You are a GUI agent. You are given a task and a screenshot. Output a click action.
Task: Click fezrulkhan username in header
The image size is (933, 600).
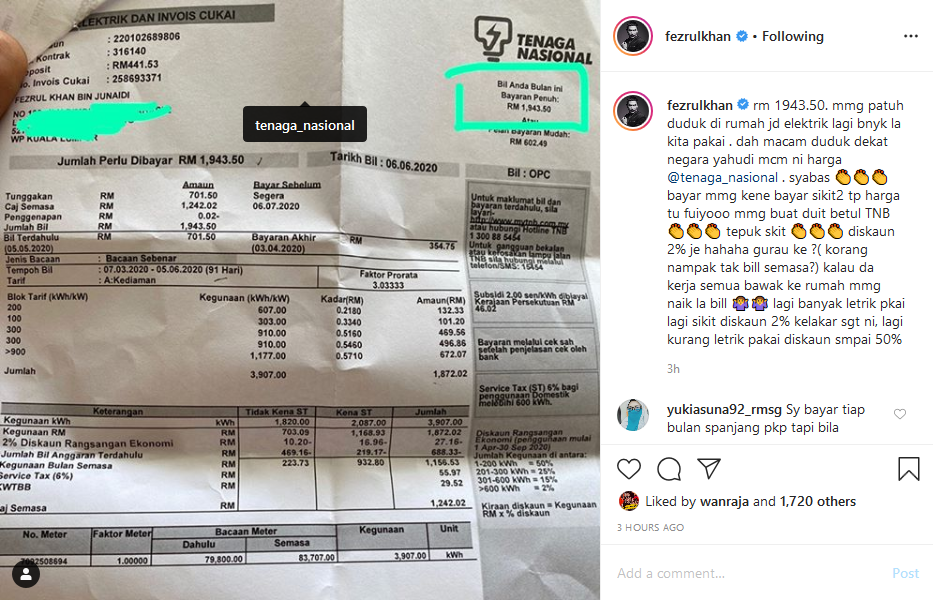tap(697, 36)
